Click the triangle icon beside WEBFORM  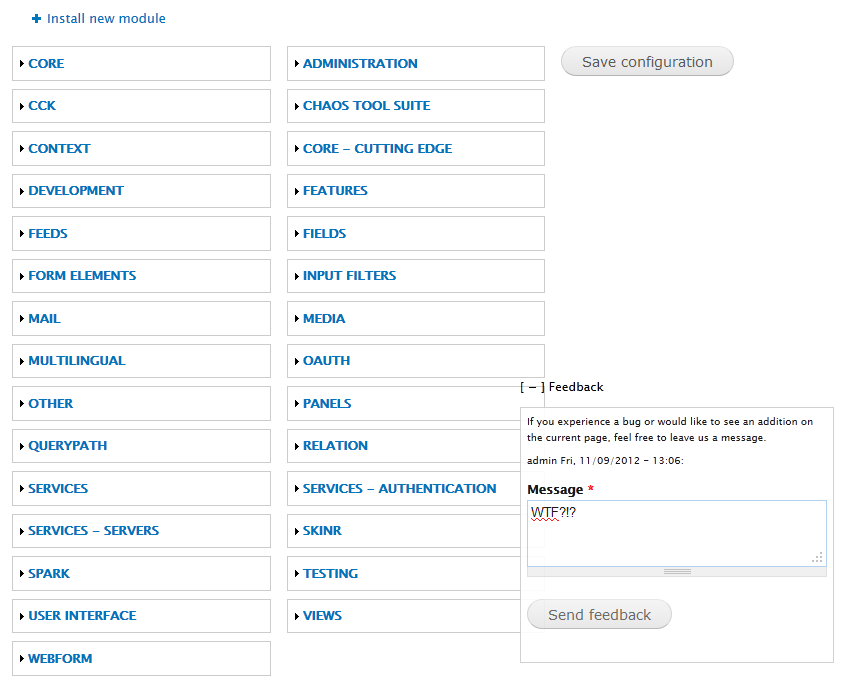coord(22,659)
